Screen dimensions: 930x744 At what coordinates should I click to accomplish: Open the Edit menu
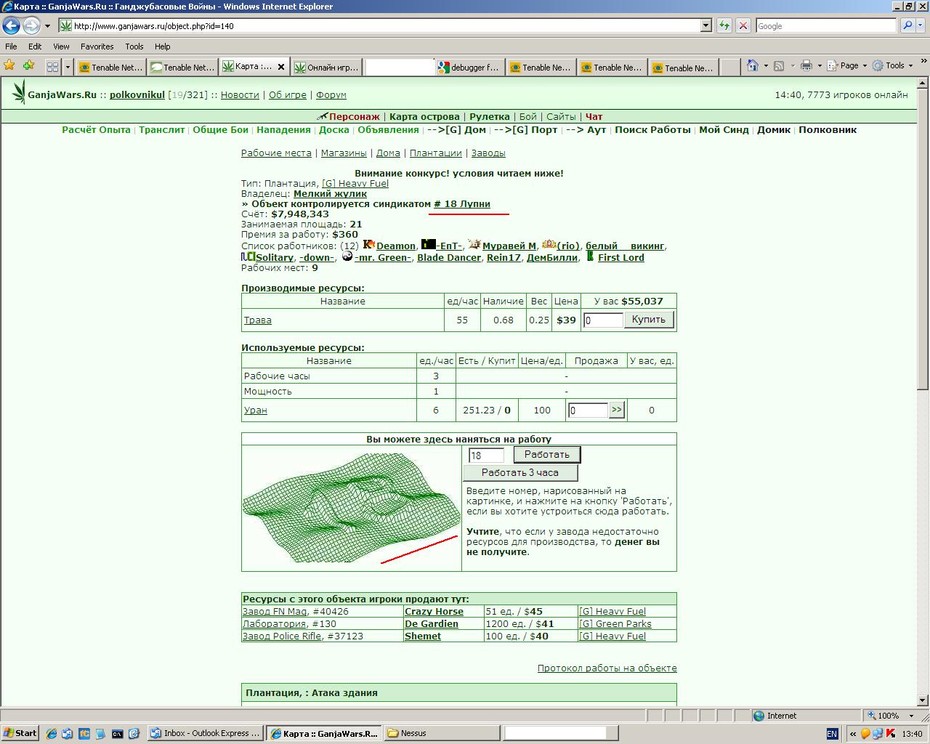pyautogui.click(x=35, y=46)
